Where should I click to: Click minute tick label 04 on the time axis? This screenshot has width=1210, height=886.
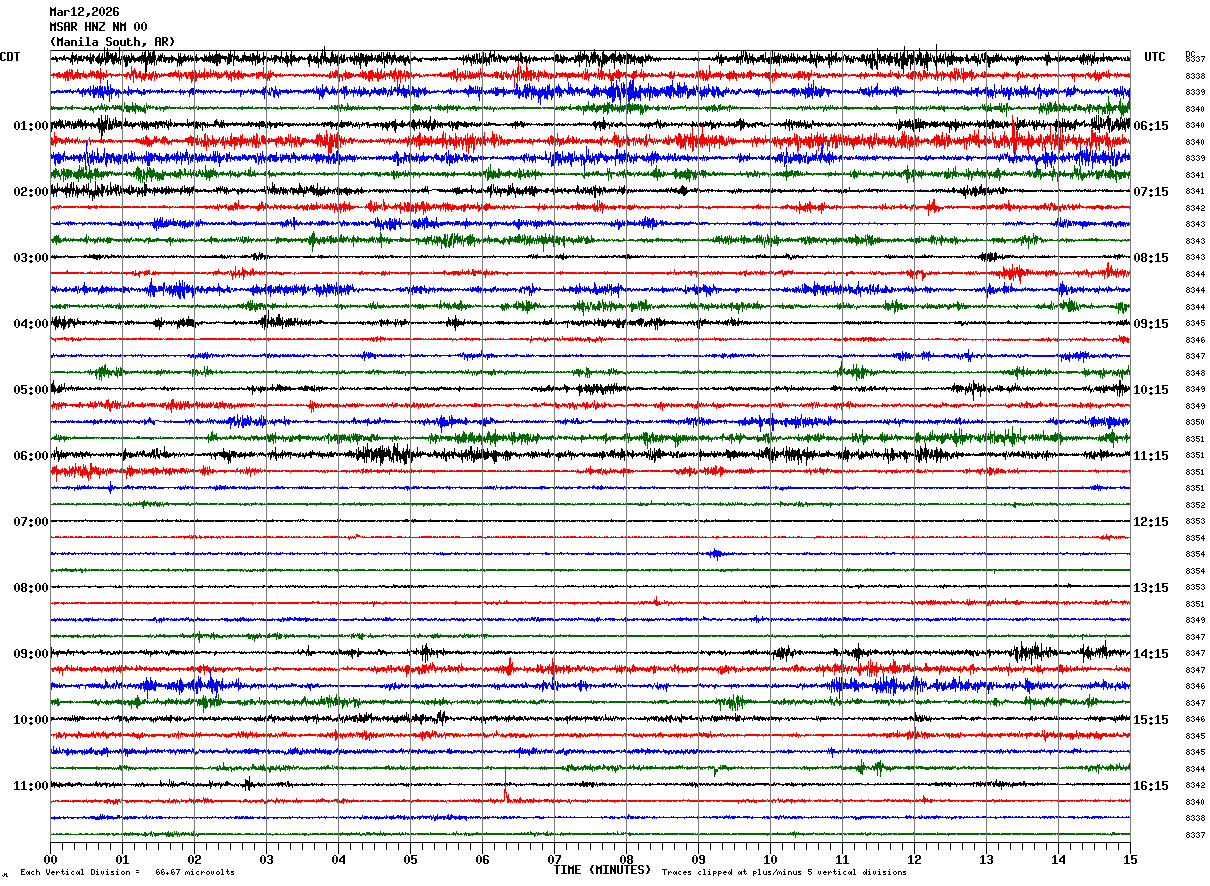point(338,859)
